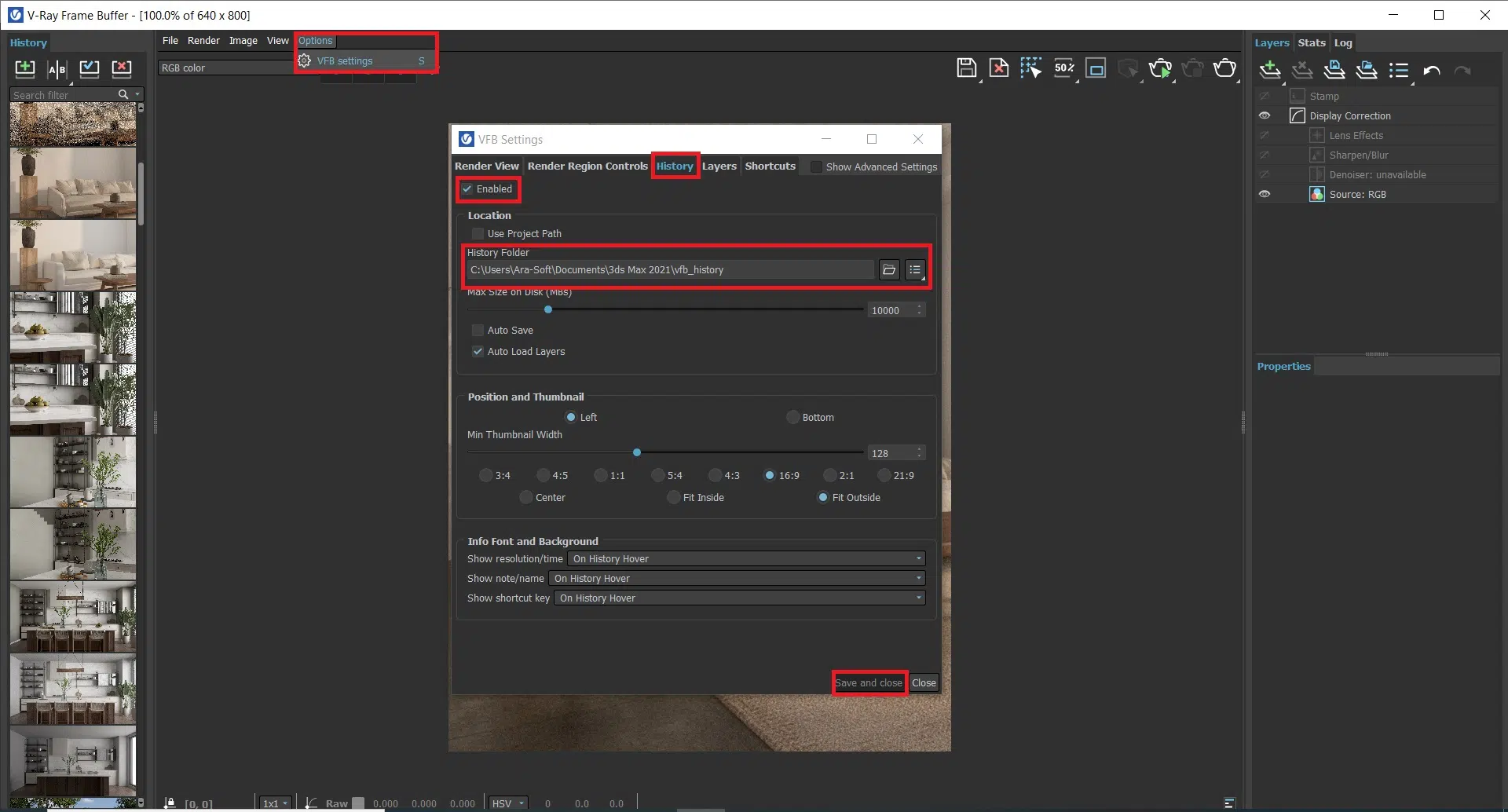
Task: Switch to the Shortcuts tab
Action: (770, 166)
